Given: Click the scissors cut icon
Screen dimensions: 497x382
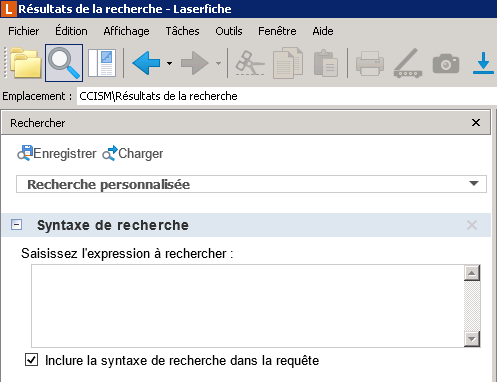Looking at the screenshot, I should click(x=250, y=63).
